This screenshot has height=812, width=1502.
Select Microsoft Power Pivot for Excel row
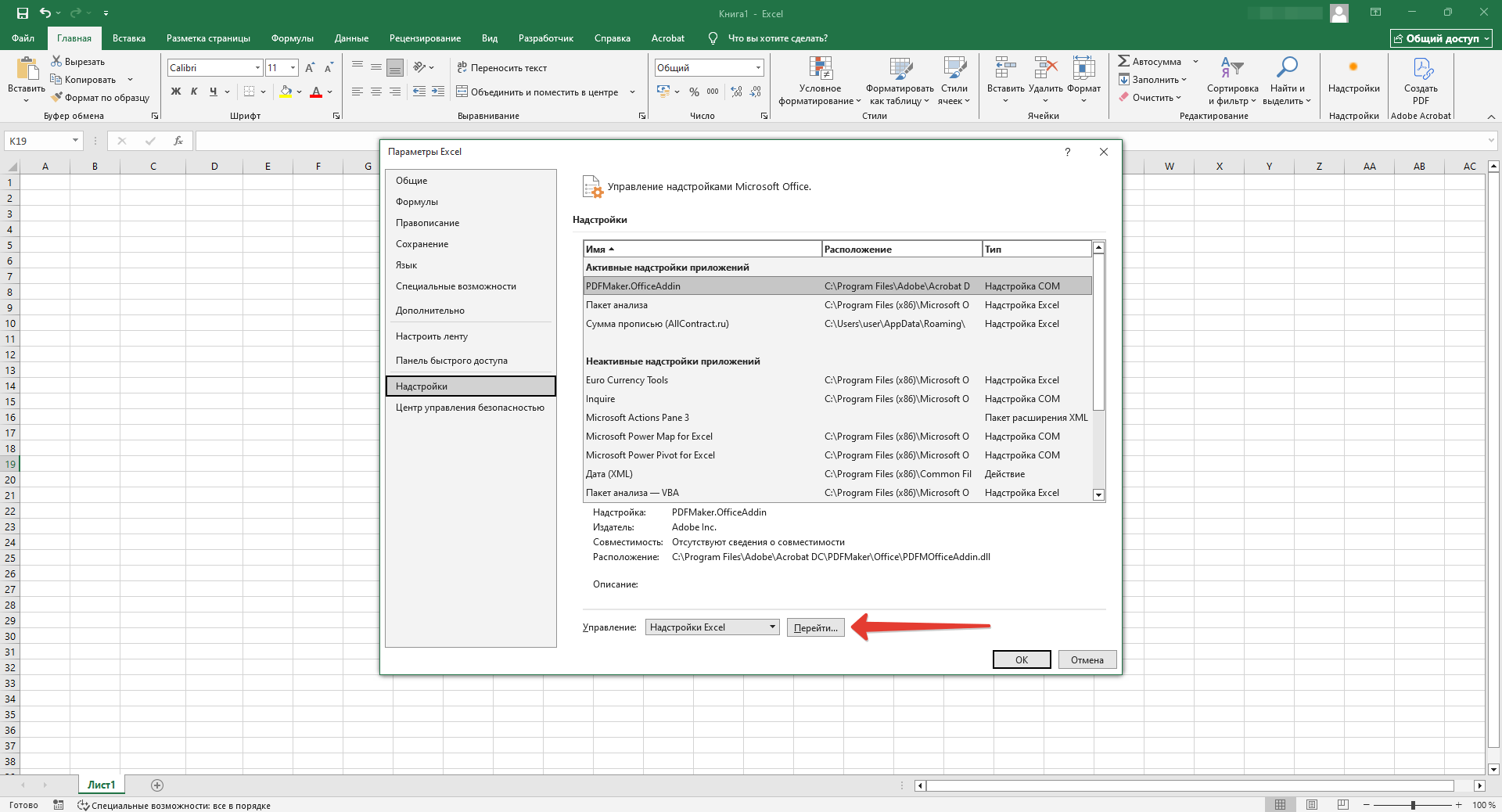click(x=837, y=455)
